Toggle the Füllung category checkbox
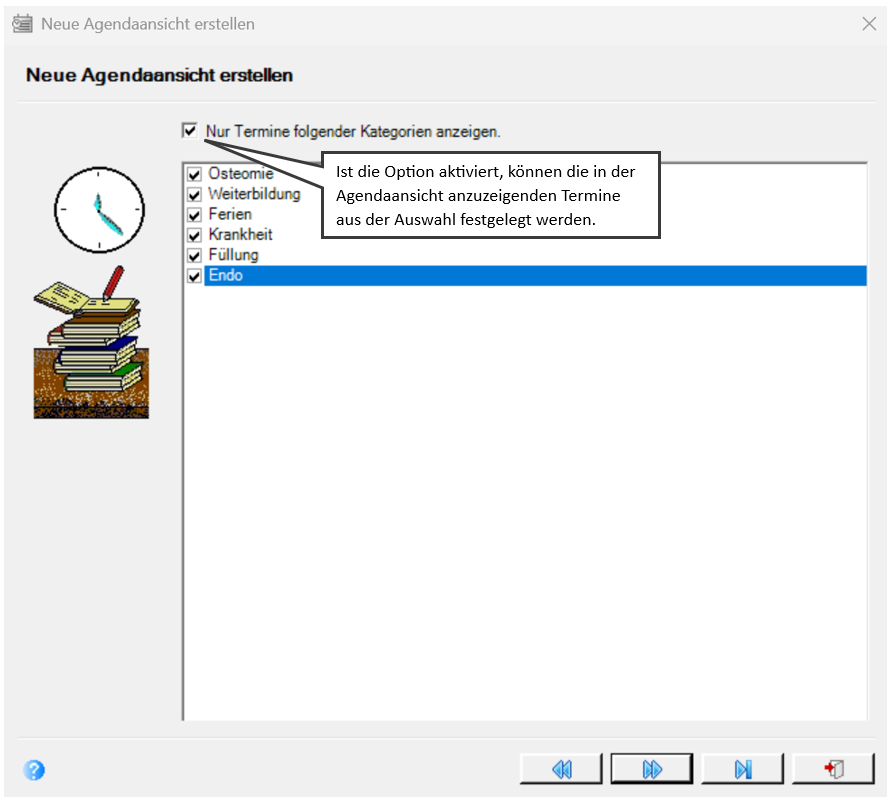The width and height of the screenshot is (891, 799). tap(194, 256)
